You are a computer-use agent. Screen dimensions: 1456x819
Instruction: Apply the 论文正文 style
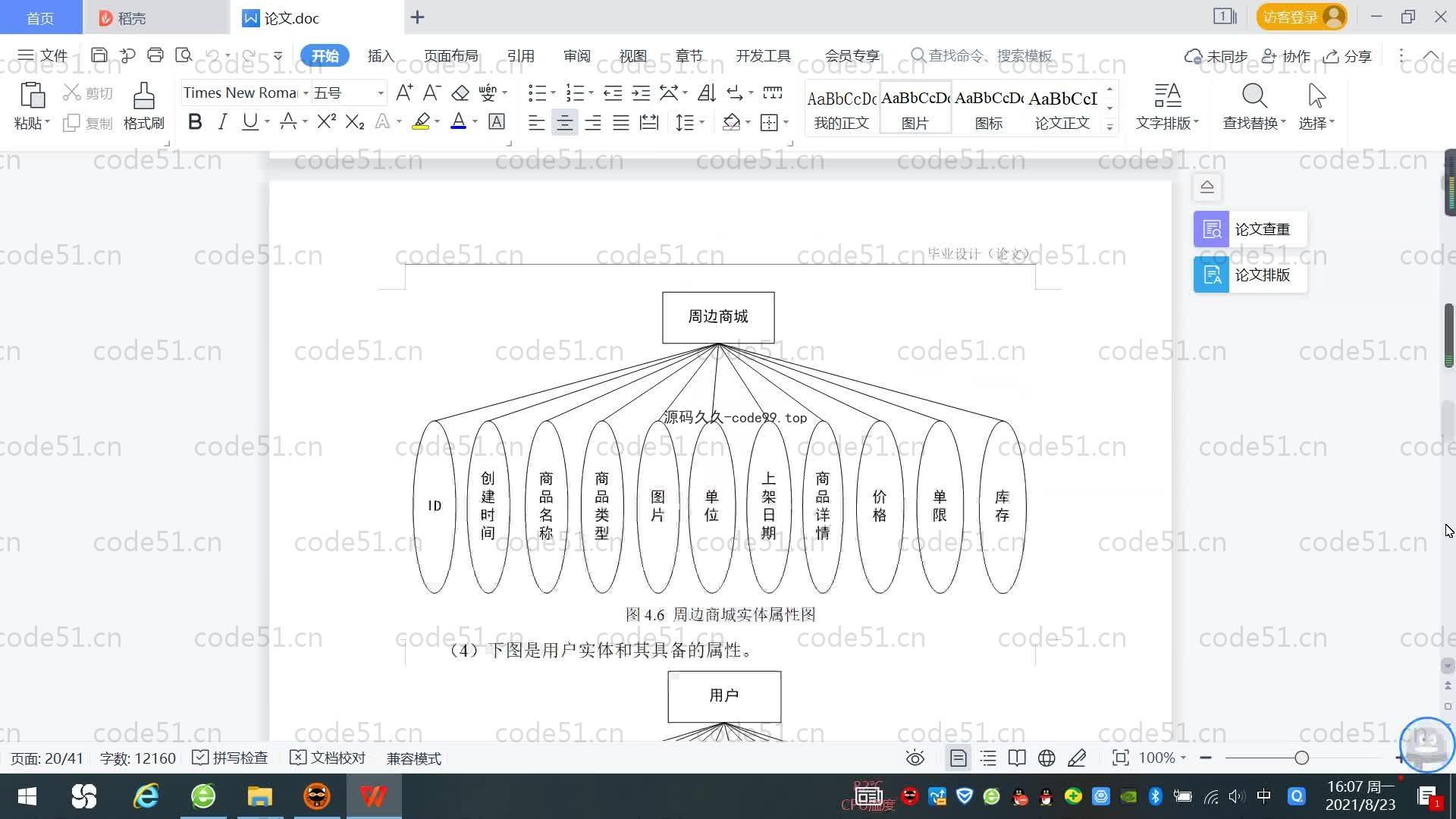coord(1062,108)
